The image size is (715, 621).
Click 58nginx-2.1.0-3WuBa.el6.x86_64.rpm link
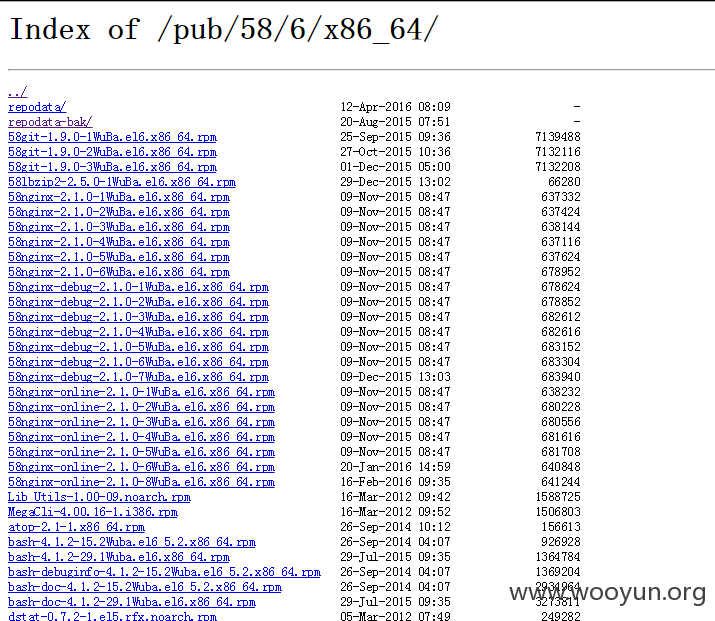coord(119,228)
